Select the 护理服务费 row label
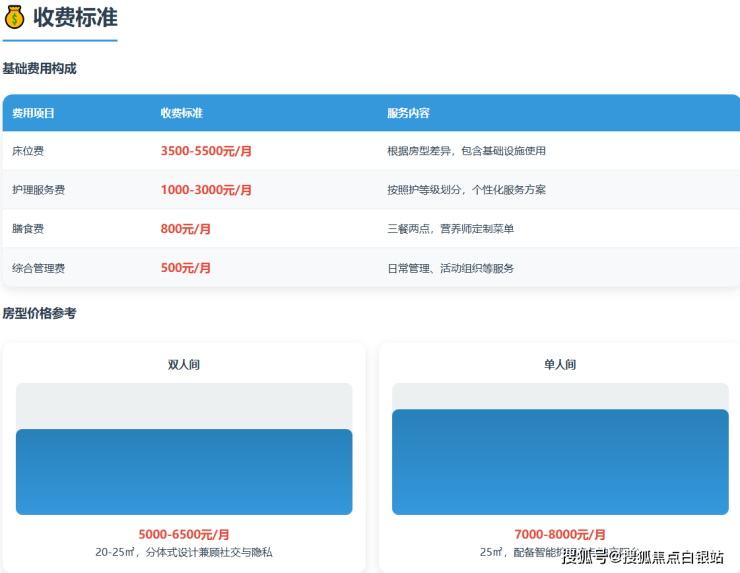 coord(38,190)
